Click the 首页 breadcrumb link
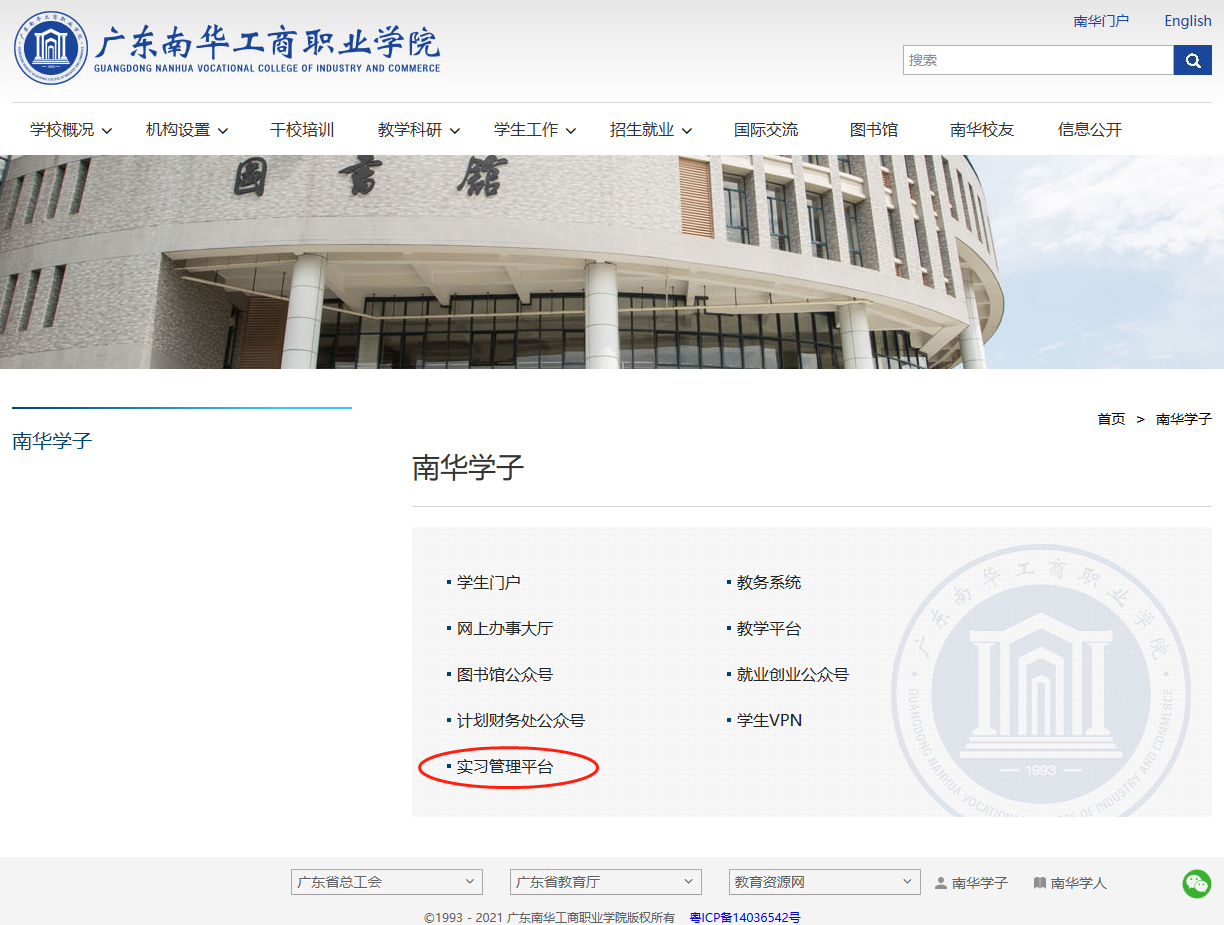The width and height of the screenshot is (1224, 925). 1111,419
